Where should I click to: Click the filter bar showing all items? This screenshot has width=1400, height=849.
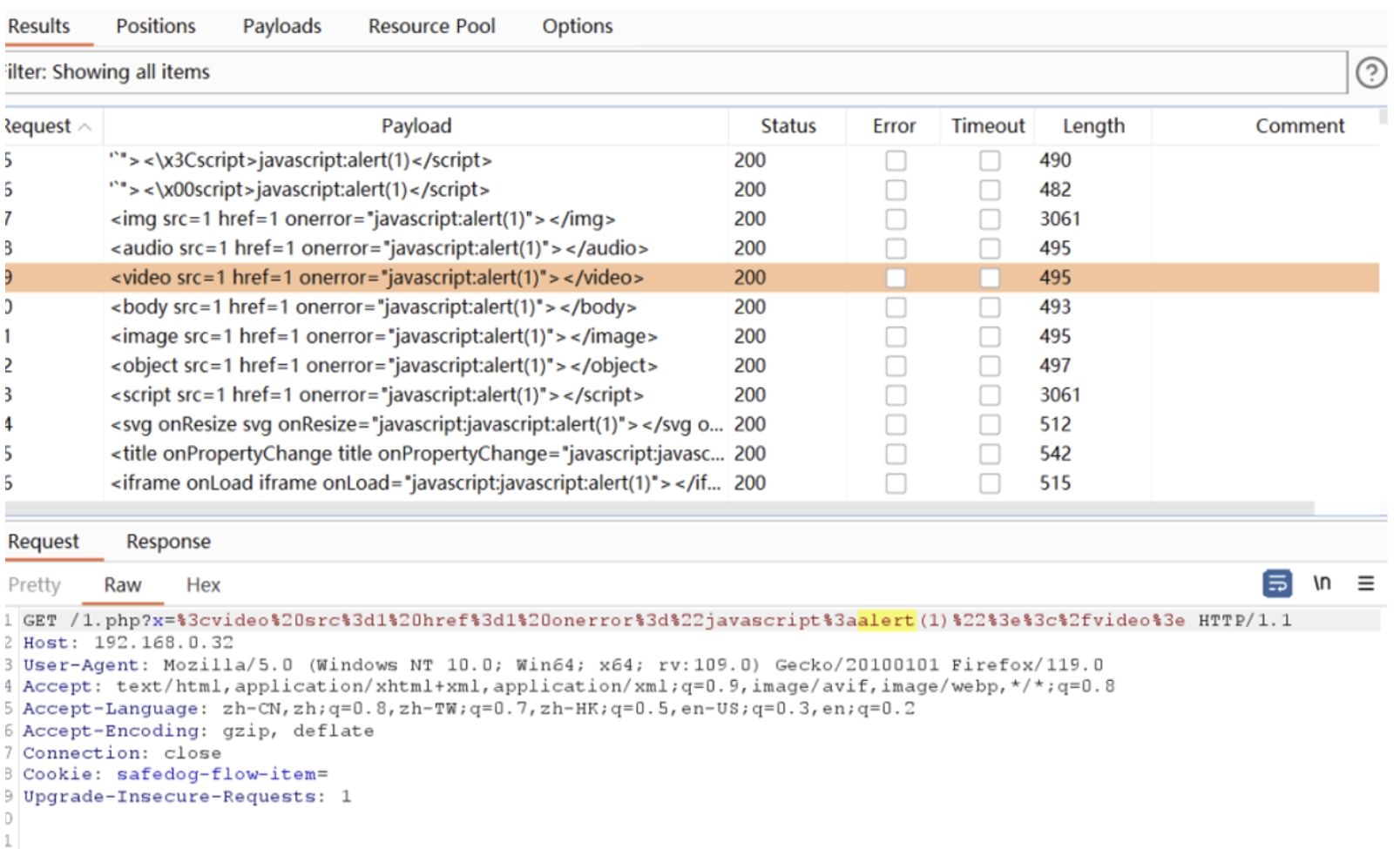675,72
